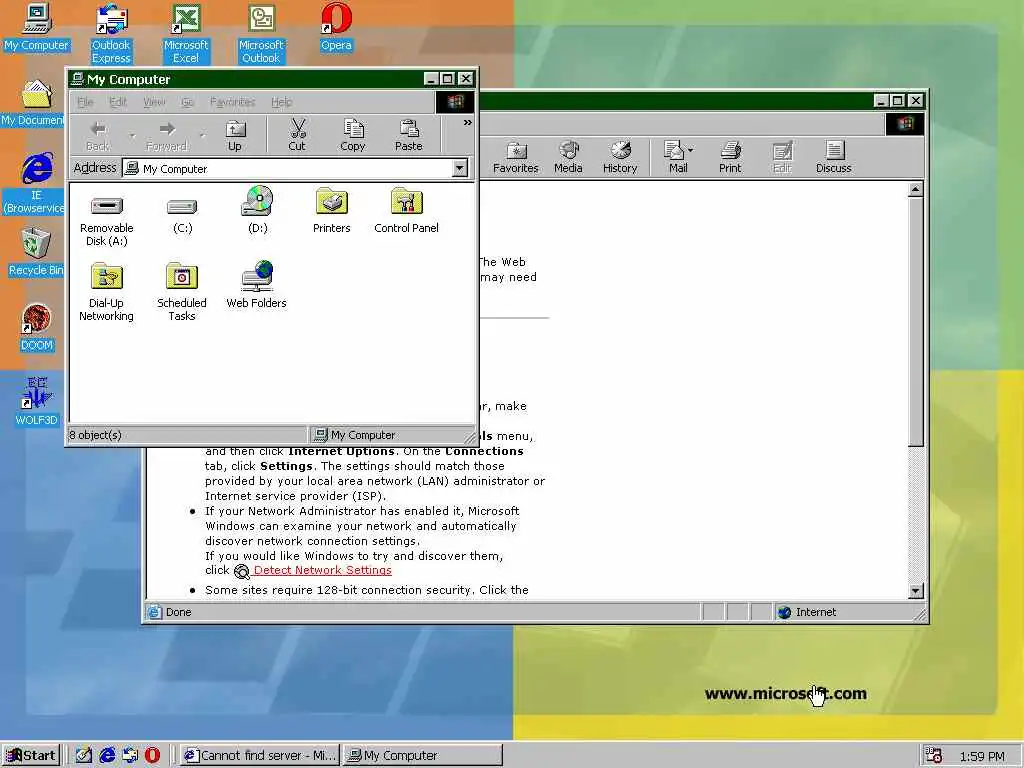Open the View menu
The image size is (1024, 768).
coord(154,102)
